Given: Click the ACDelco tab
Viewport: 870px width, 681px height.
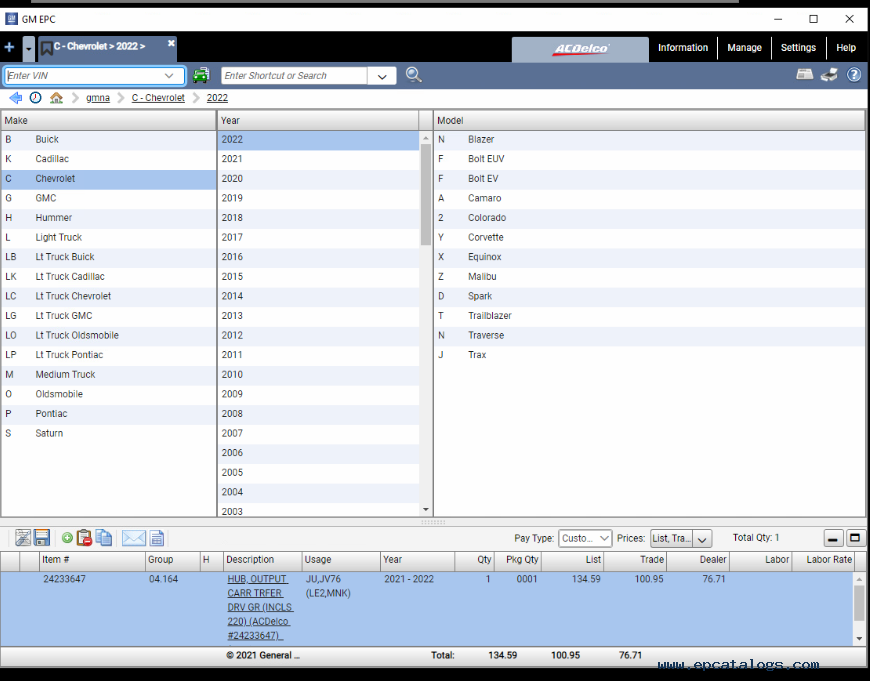Looking at the screenshot, I should 580,49.
